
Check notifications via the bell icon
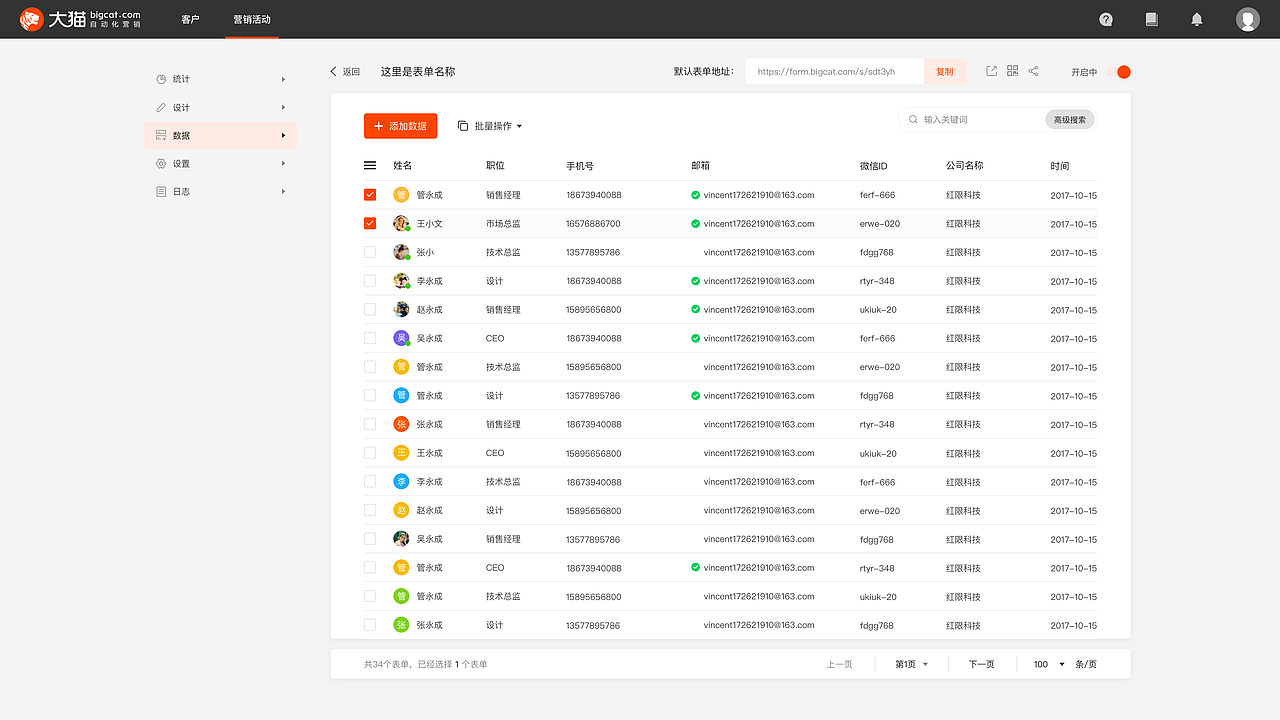(x=1196, y=19)
